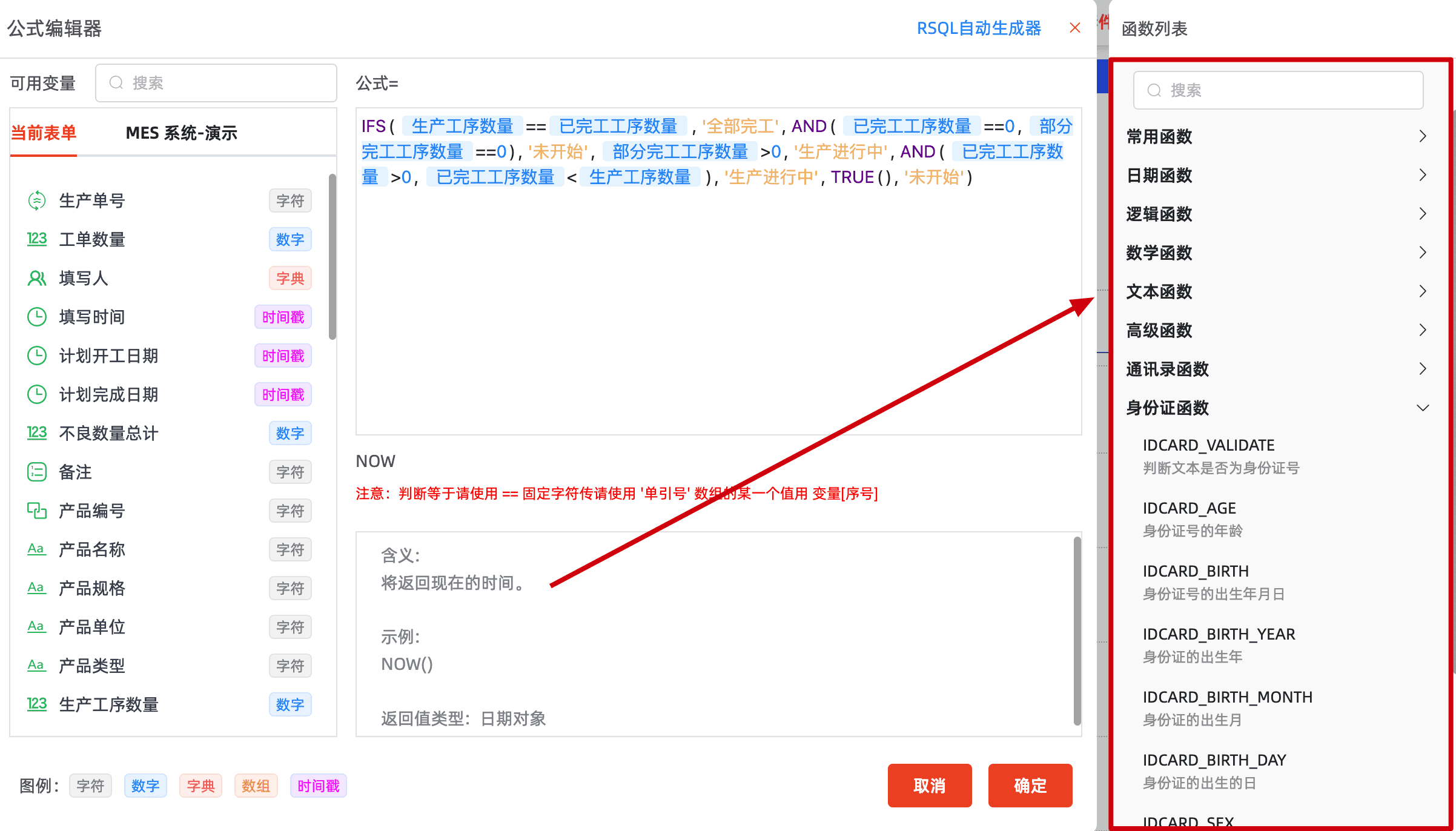Click the 产品编号 link icon
1456x831 pixels.
[x=37, y=511]
